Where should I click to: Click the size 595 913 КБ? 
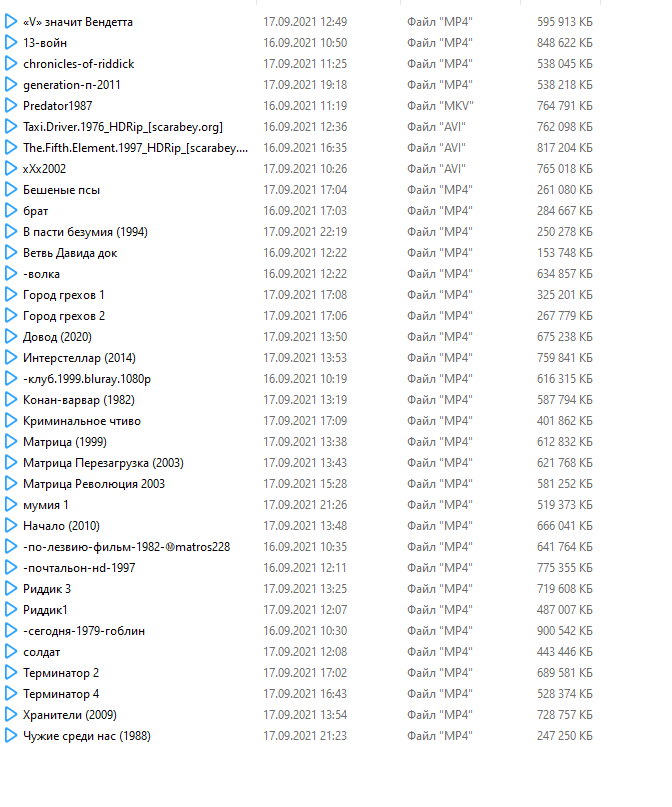(x=564, y=22)
